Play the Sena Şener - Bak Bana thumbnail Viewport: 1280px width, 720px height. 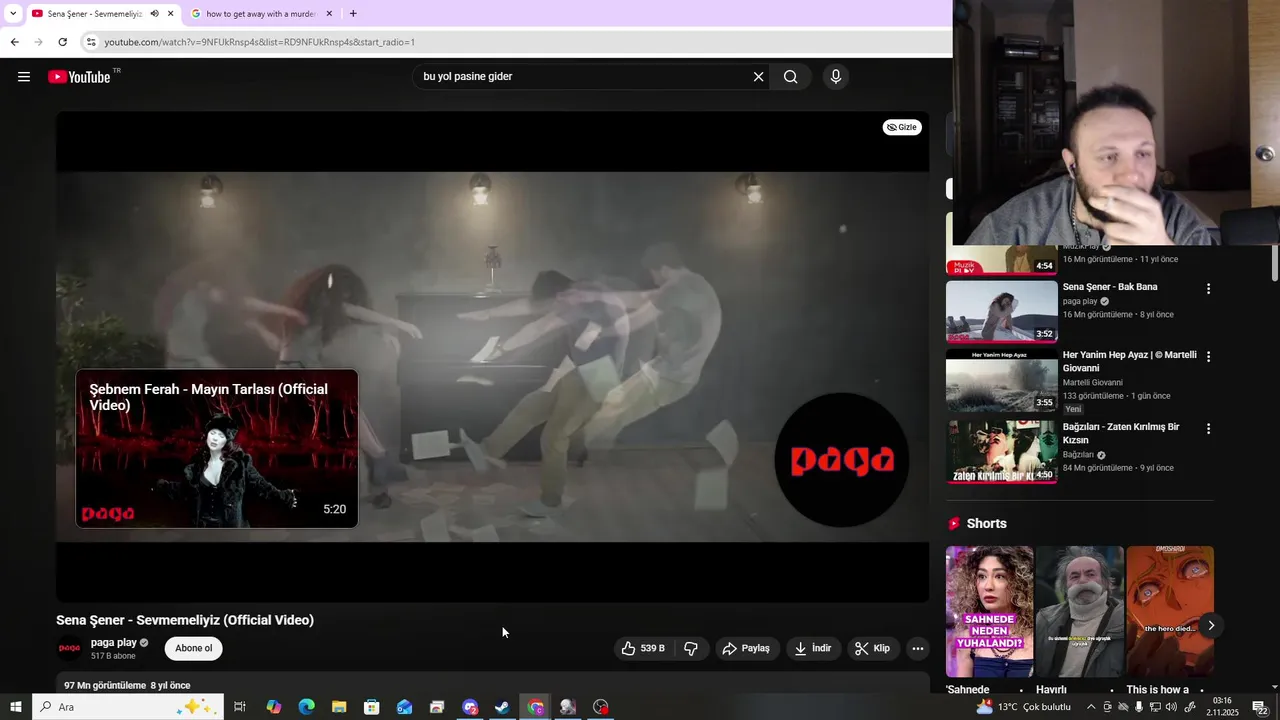click(x=1001, y=312)
